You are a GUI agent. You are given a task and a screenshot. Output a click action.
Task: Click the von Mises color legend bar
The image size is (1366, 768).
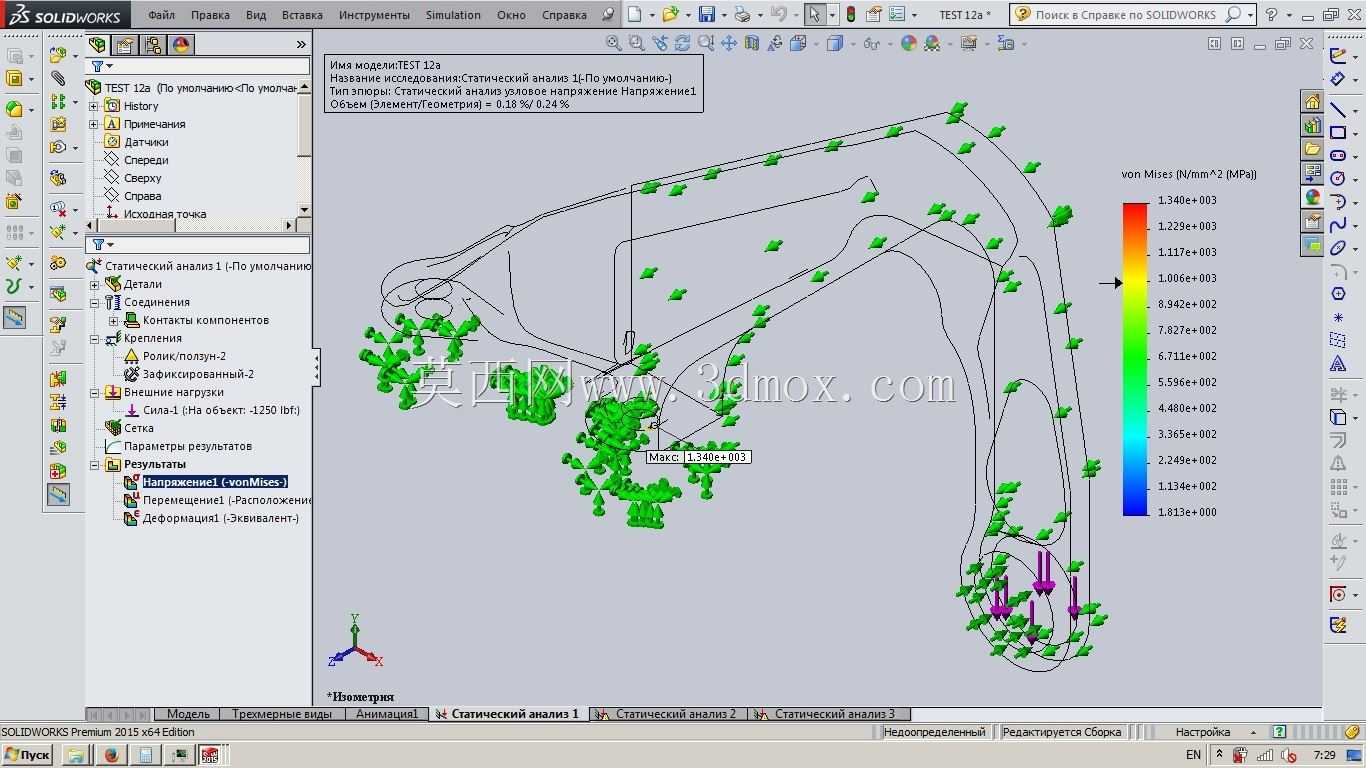pos(1135,359)
